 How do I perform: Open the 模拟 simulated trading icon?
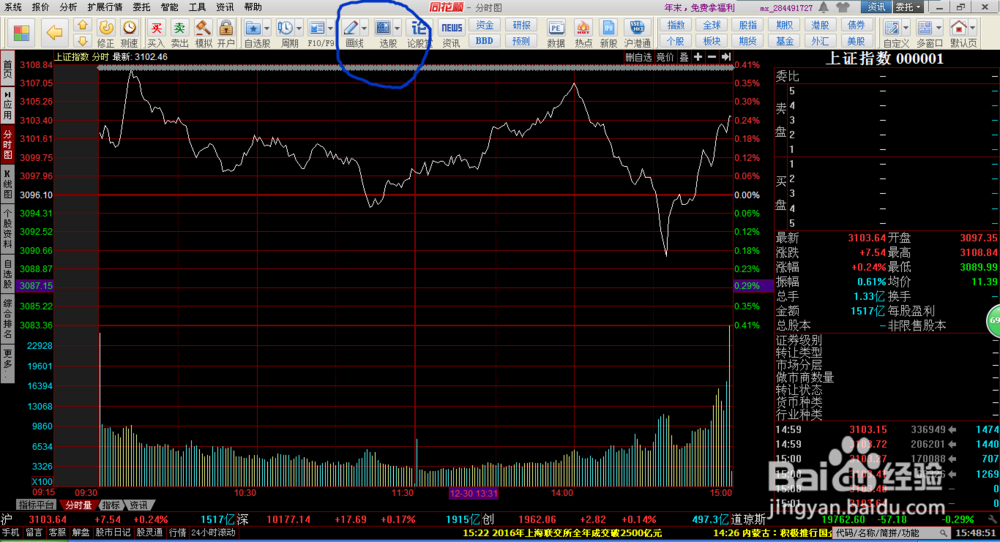[x=203, y=33]
